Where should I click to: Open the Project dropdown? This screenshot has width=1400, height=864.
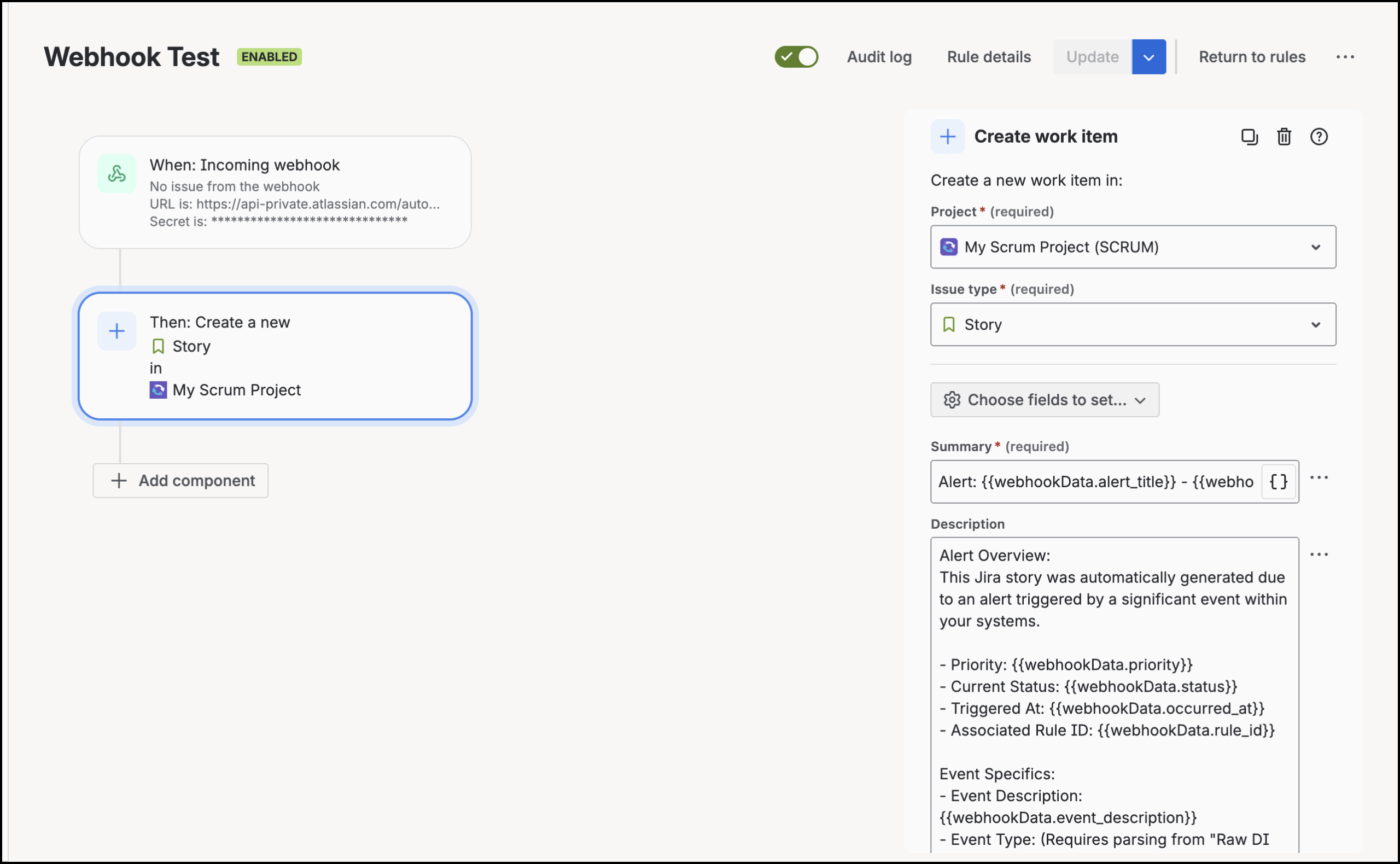tap(1316, 247)
